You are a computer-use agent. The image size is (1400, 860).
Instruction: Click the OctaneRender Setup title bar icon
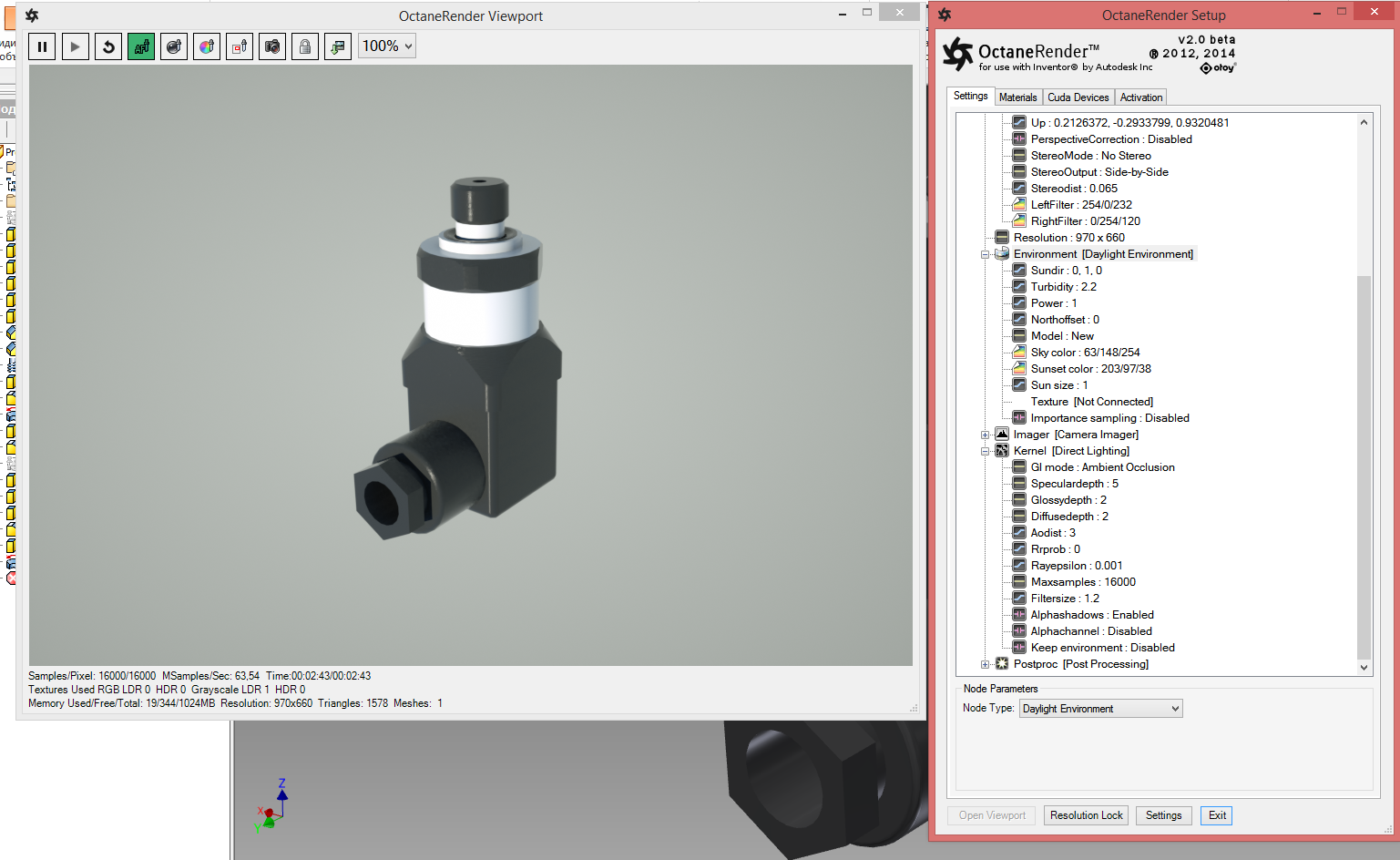pyautogui.click(x=945, y=15)
